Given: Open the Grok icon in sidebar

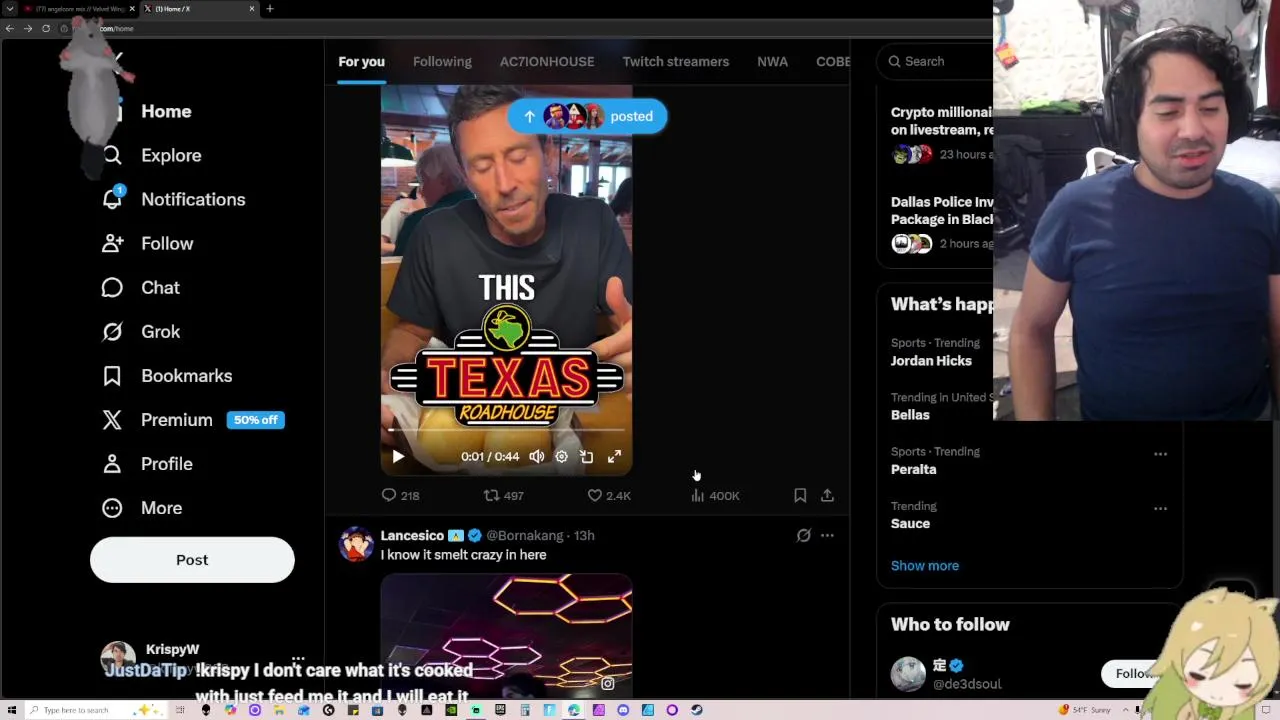Looking at the screenshot, I should tap(112, 331).
